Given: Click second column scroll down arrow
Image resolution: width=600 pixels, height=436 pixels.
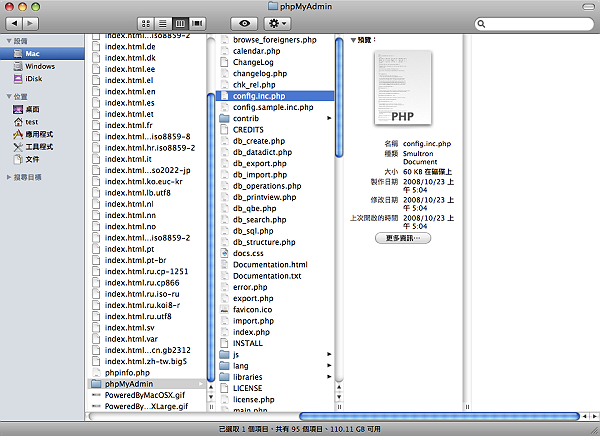Looking at the screenshot, I should pyautogui.click(x=339, y=397).
